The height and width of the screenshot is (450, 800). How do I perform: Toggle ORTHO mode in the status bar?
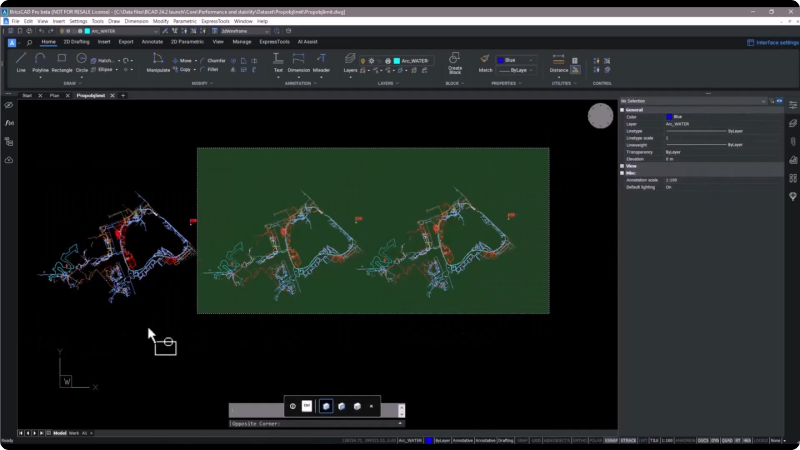(x=580, y=440)
